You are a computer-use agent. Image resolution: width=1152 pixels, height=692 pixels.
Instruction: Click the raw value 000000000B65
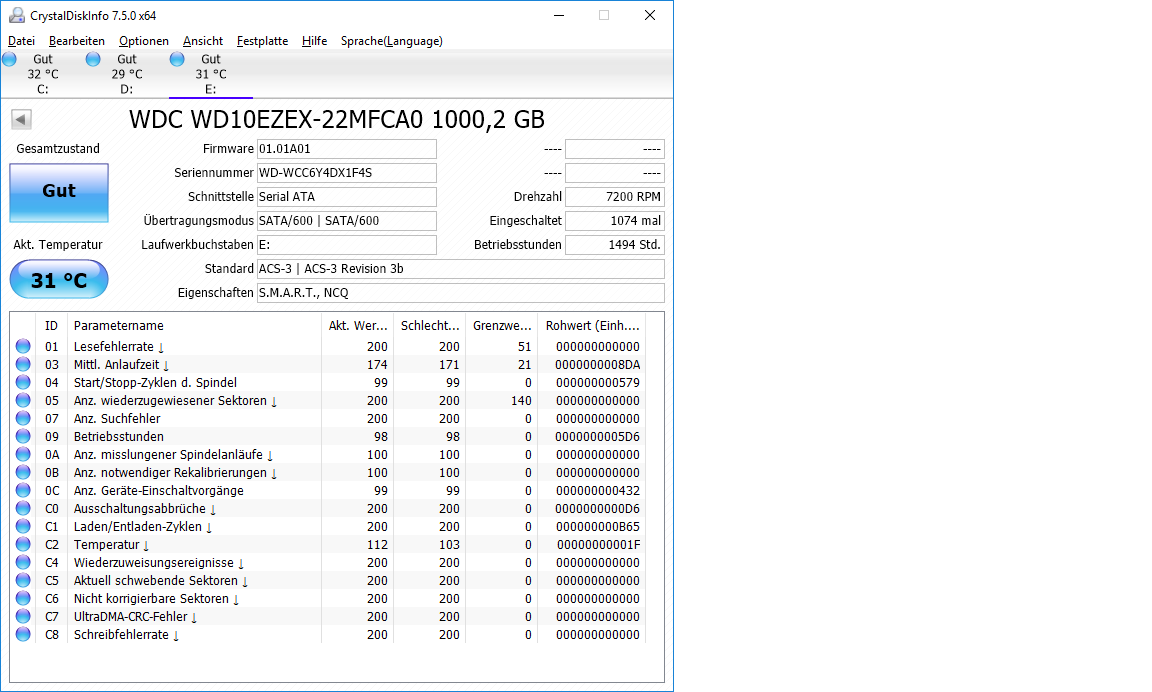click(597, 526)
